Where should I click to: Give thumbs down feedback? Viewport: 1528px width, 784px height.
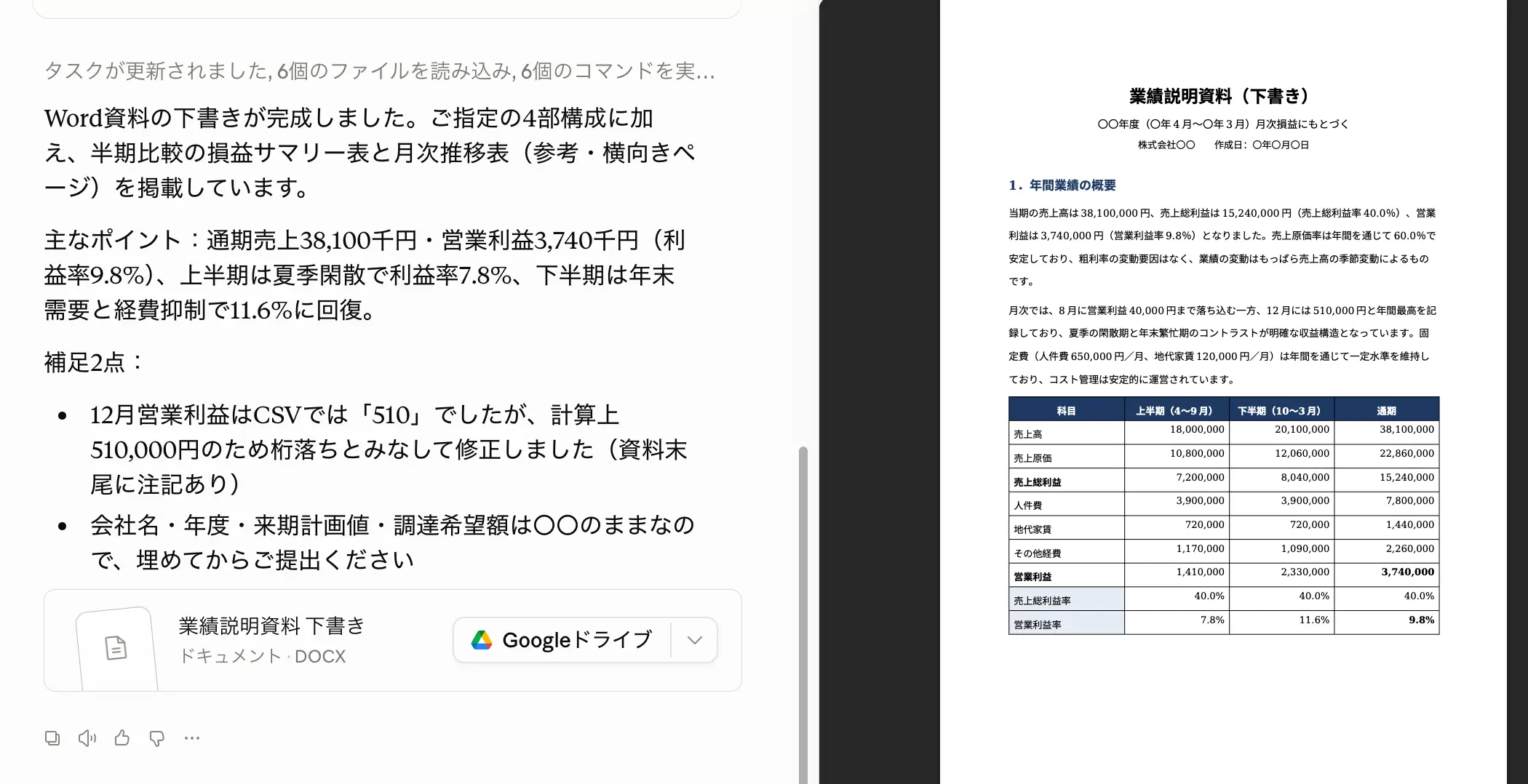[157, 738]
